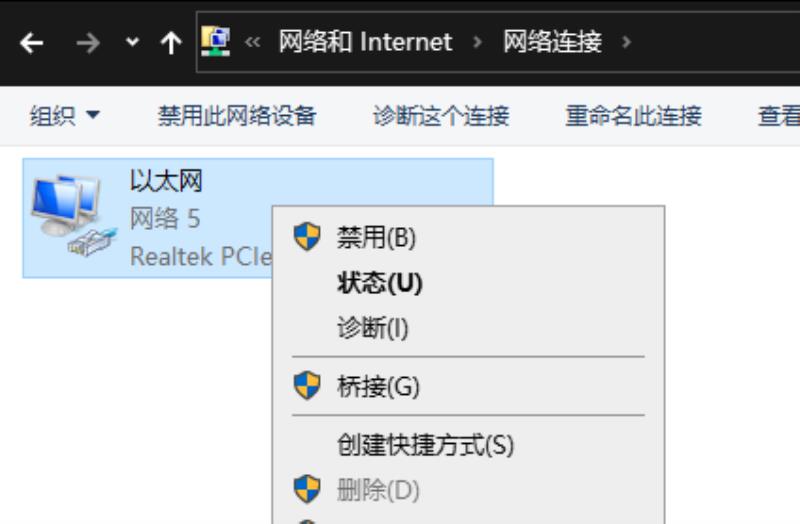Viewport: 800px width, 524px height.
Task: Expand the hidden breadcrumb path chevrons
Action: (x=253, y=42)
